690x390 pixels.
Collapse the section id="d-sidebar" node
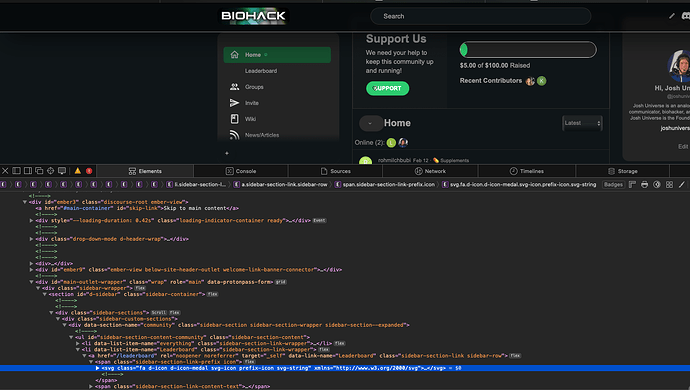44,294
